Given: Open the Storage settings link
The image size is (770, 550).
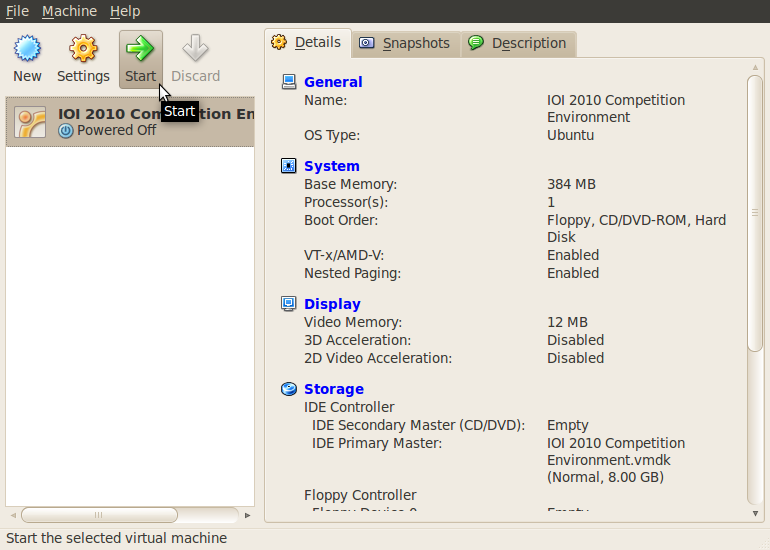Looking at the screenshot, I should tap(334, 389).
